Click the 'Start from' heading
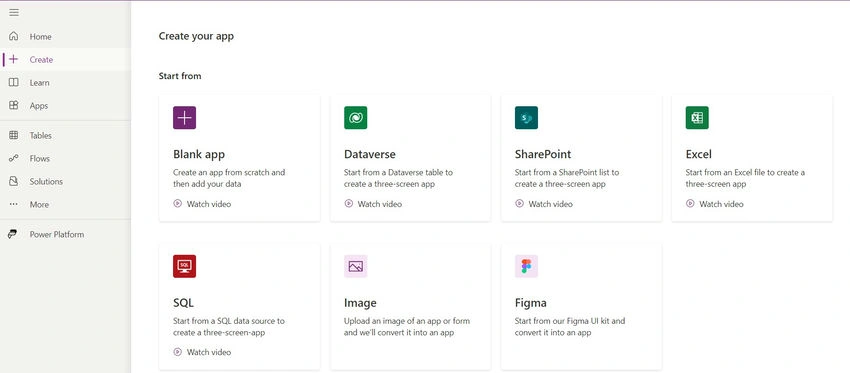 click(180, 76)
